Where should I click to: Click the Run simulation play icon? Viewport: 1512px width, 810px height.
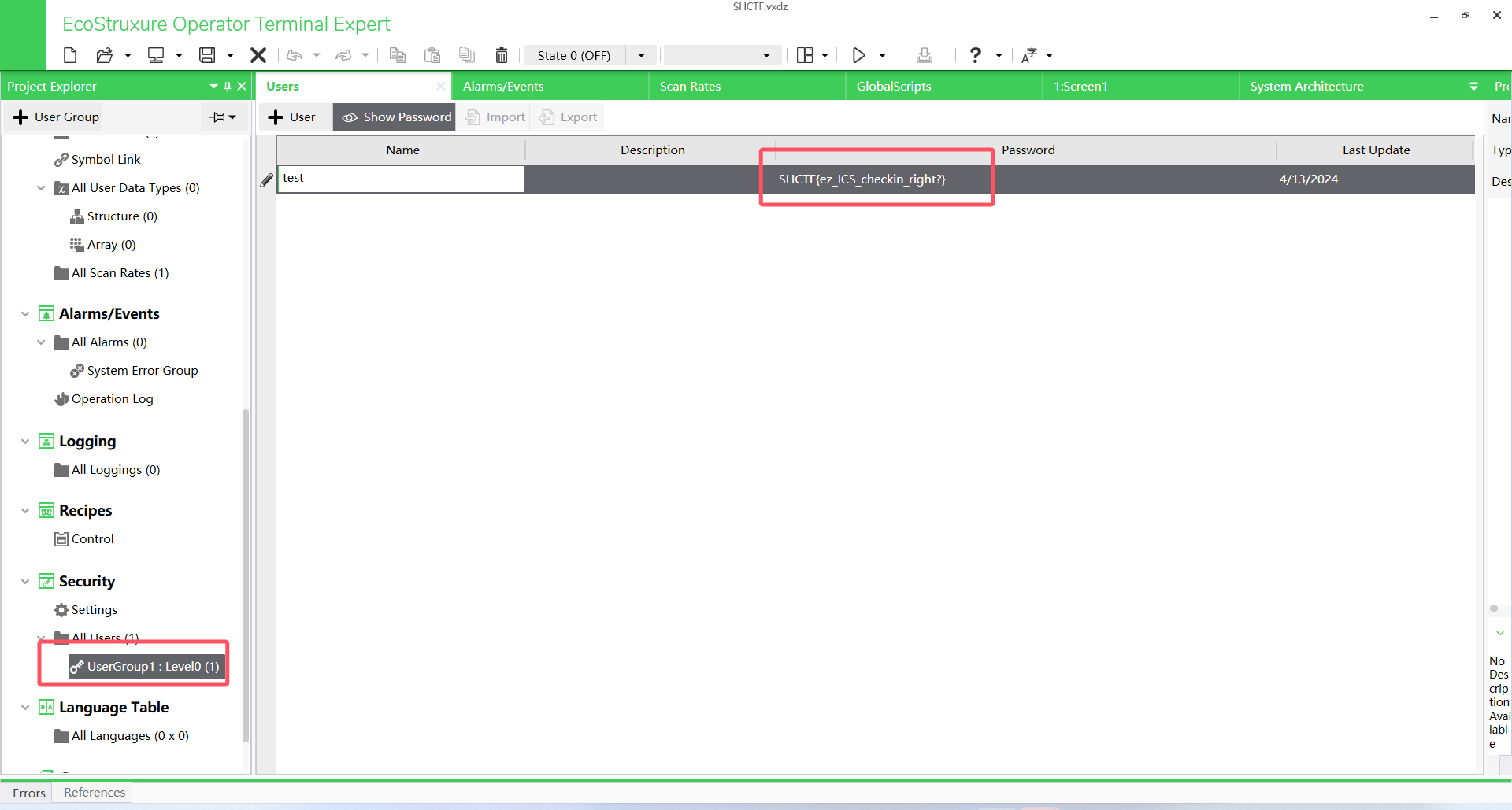click(x=859, y=55)
